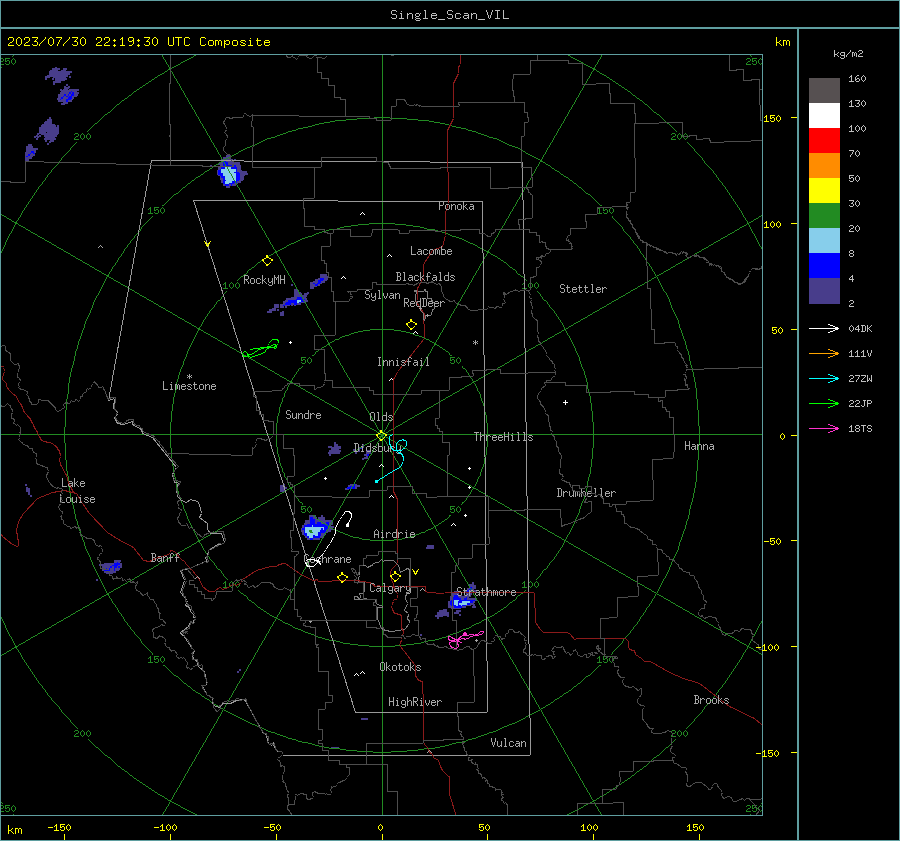The height and width of the screenshot is (841, 900).
Task: Click the Strathmore city label
Action: (486, 592)
